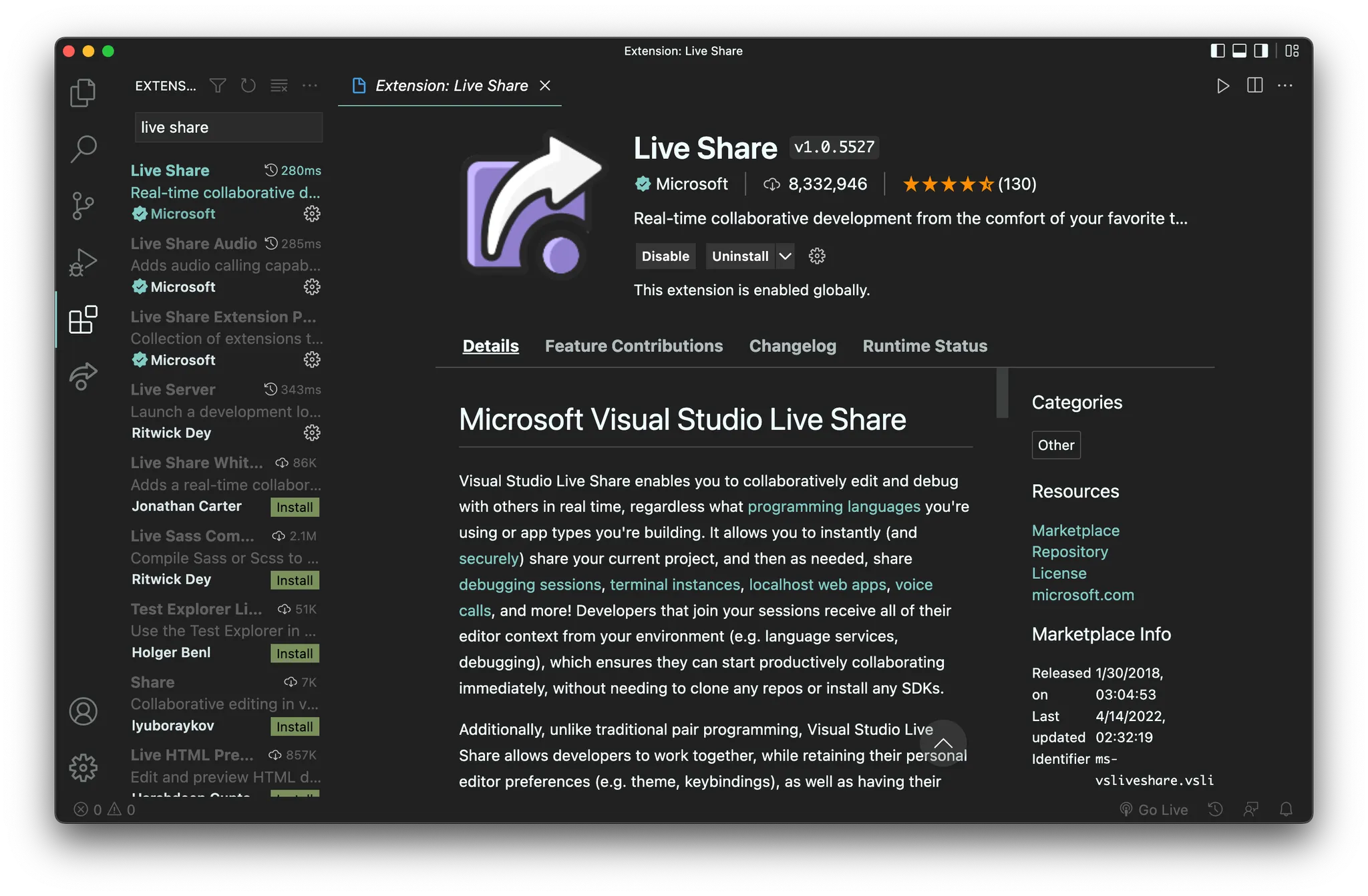Open Manage gear menu in activity bar
This screenshot has width=1368, height=896.
coord(83,768)
